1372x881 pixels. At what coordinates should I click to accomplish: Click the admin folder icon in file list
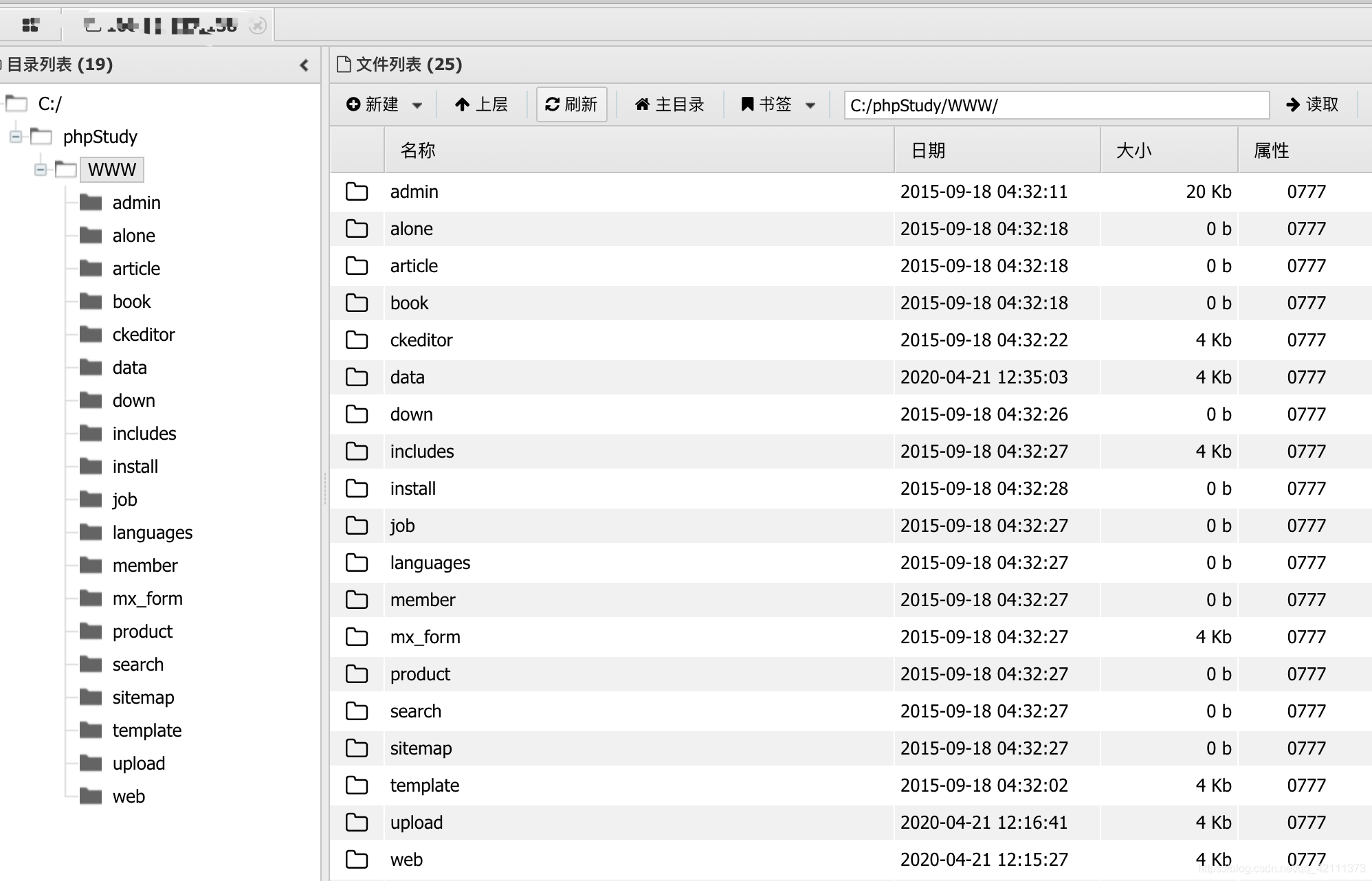click(x=357, y=192)
